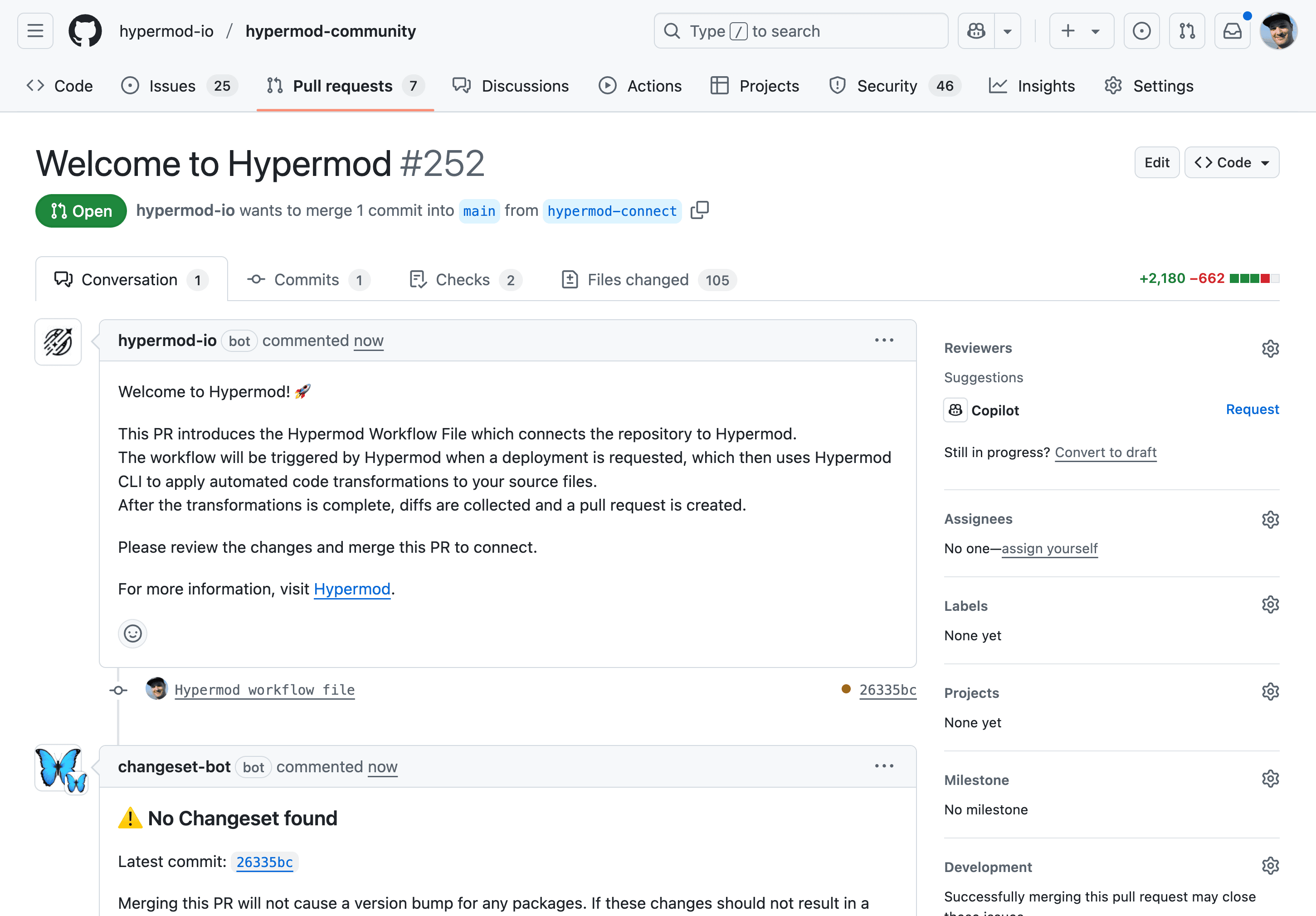1316x916 pixels.
Task: Open the Copilot chat icon in header
Action: pyautogui.click(x=976, y=31)
